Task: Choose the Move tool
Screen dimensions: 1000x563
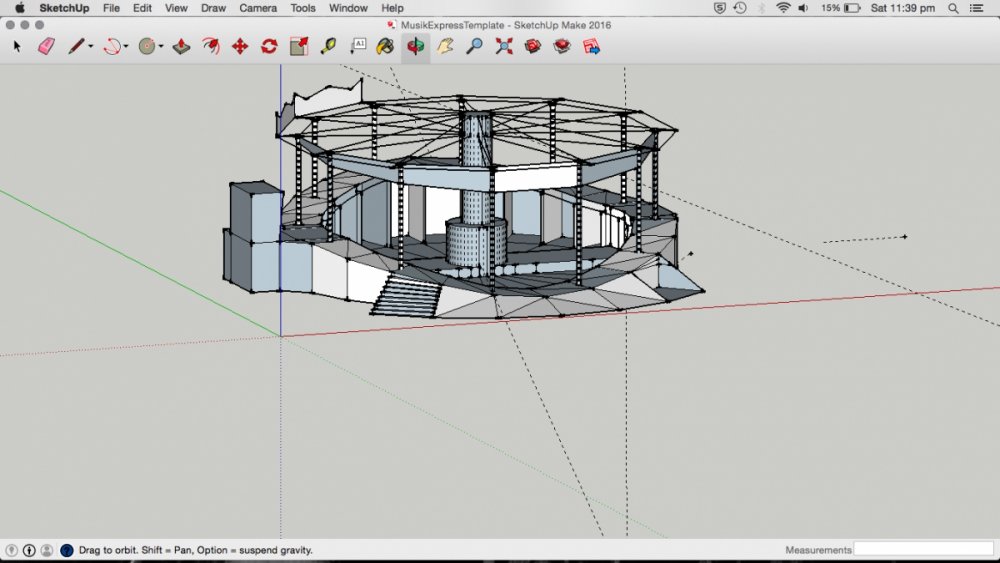Action: (x=240, y=46)
